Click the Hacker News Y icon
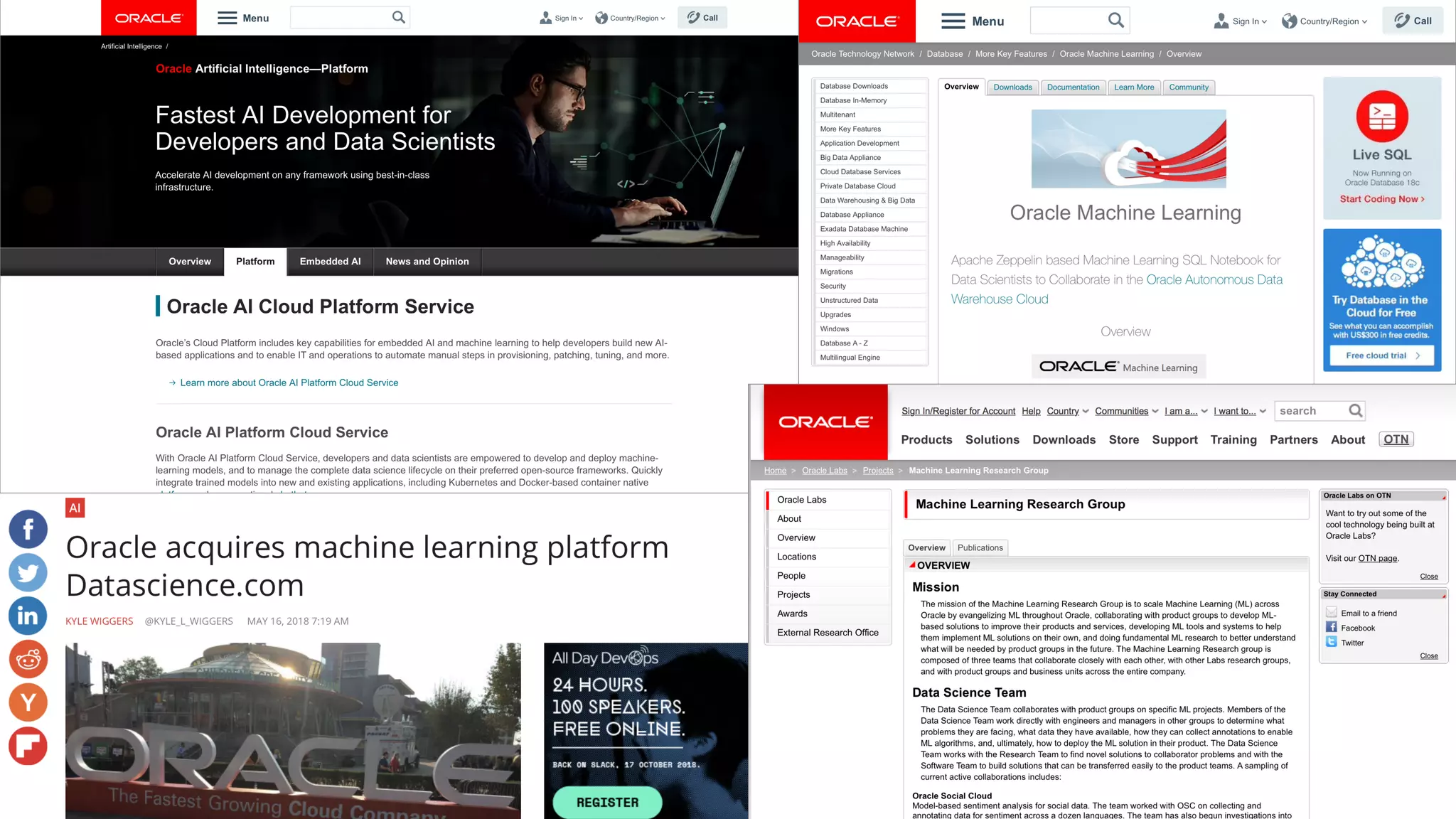The height and width of the screenshot is (819, 1456). tap(28, 702)
